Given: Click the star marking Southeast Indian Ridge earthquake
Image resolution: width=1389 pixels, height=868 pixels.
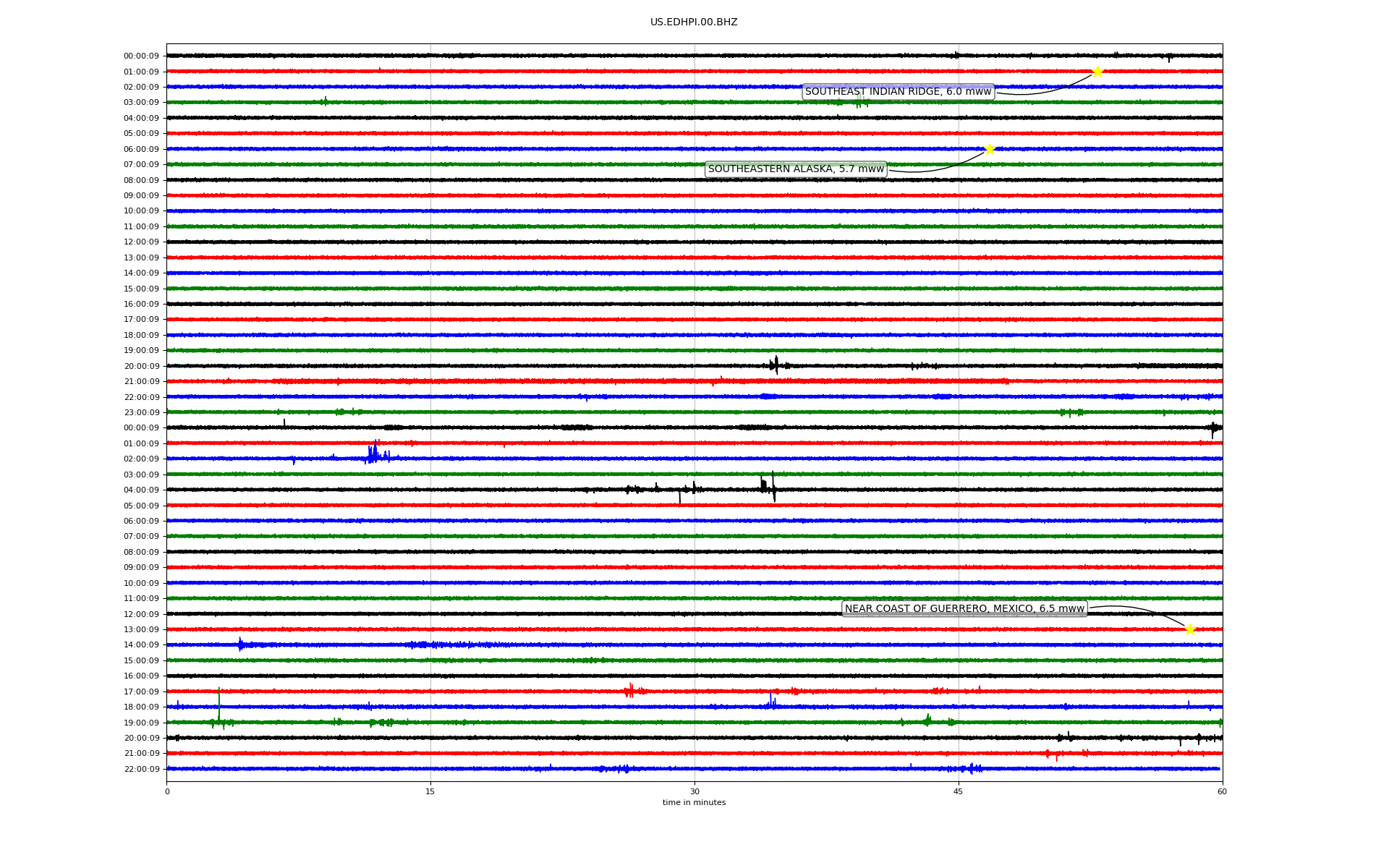Looking at the screenshot, I should pos(1097,72).
